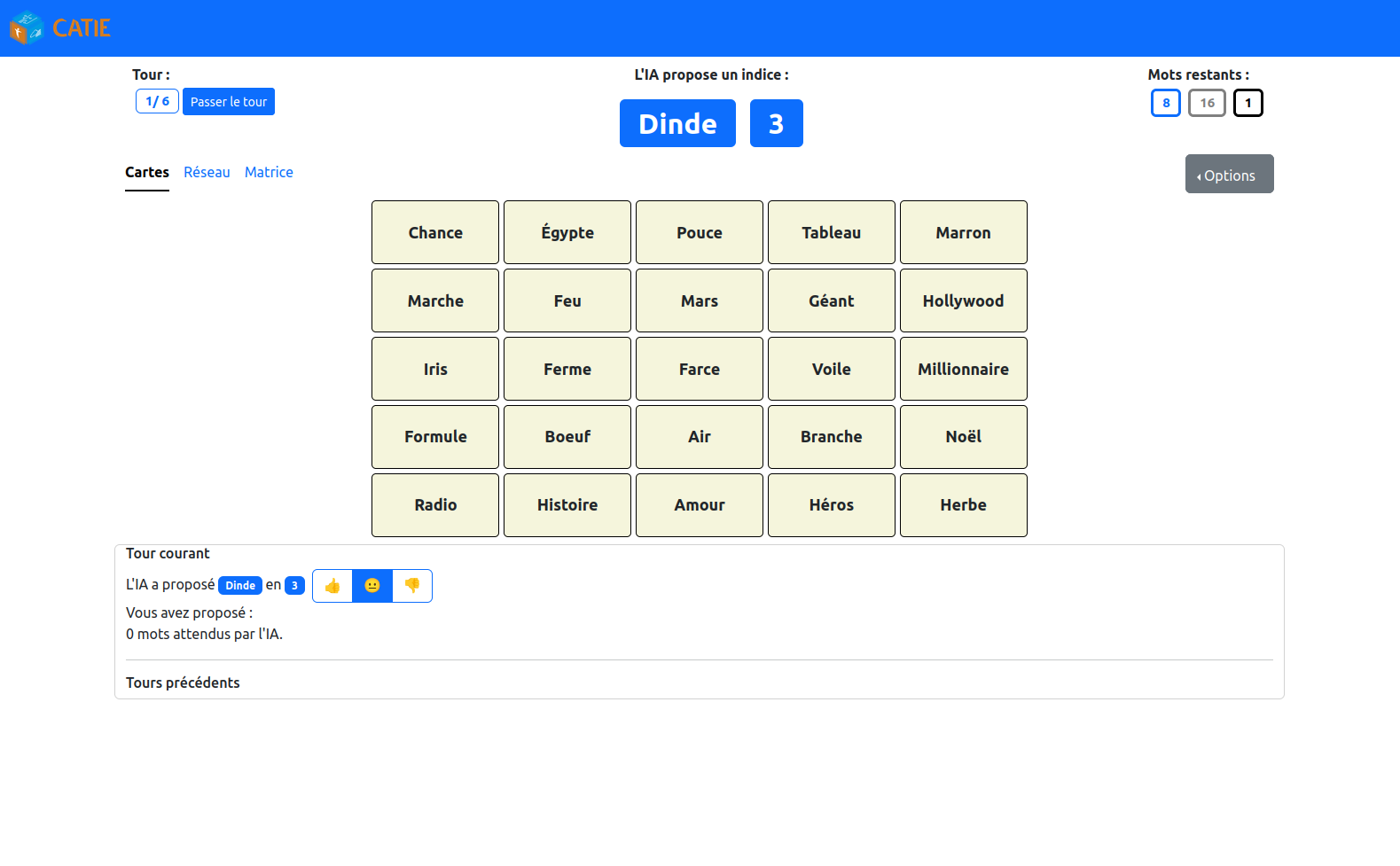The width and height of the screenshot is (1400, 866).
Task: Click the "L'IA propose un indice :" label
Action: [x=711, y=74]
